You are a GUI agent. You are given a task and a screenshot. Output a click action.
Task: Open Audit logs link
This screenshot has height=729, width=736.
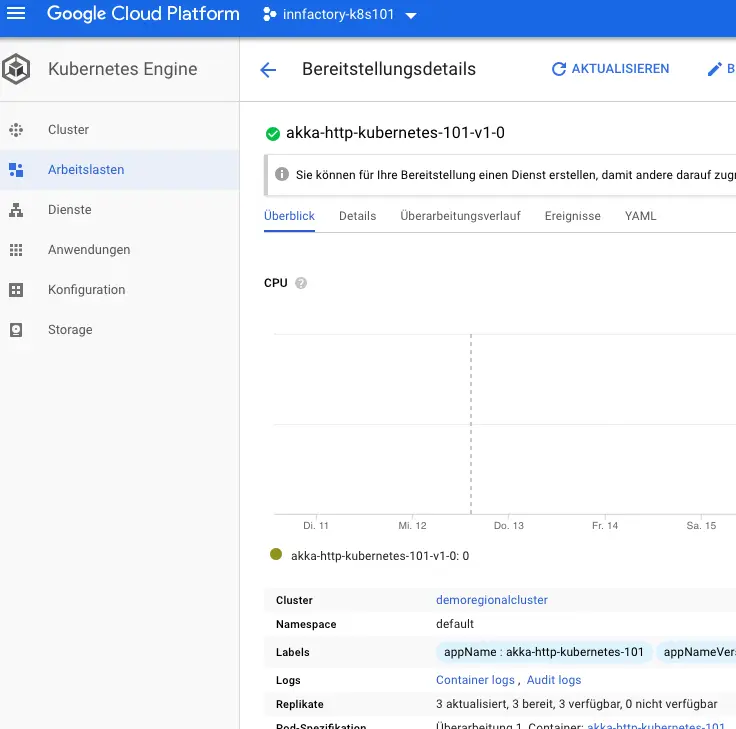[x=554, y=680]
